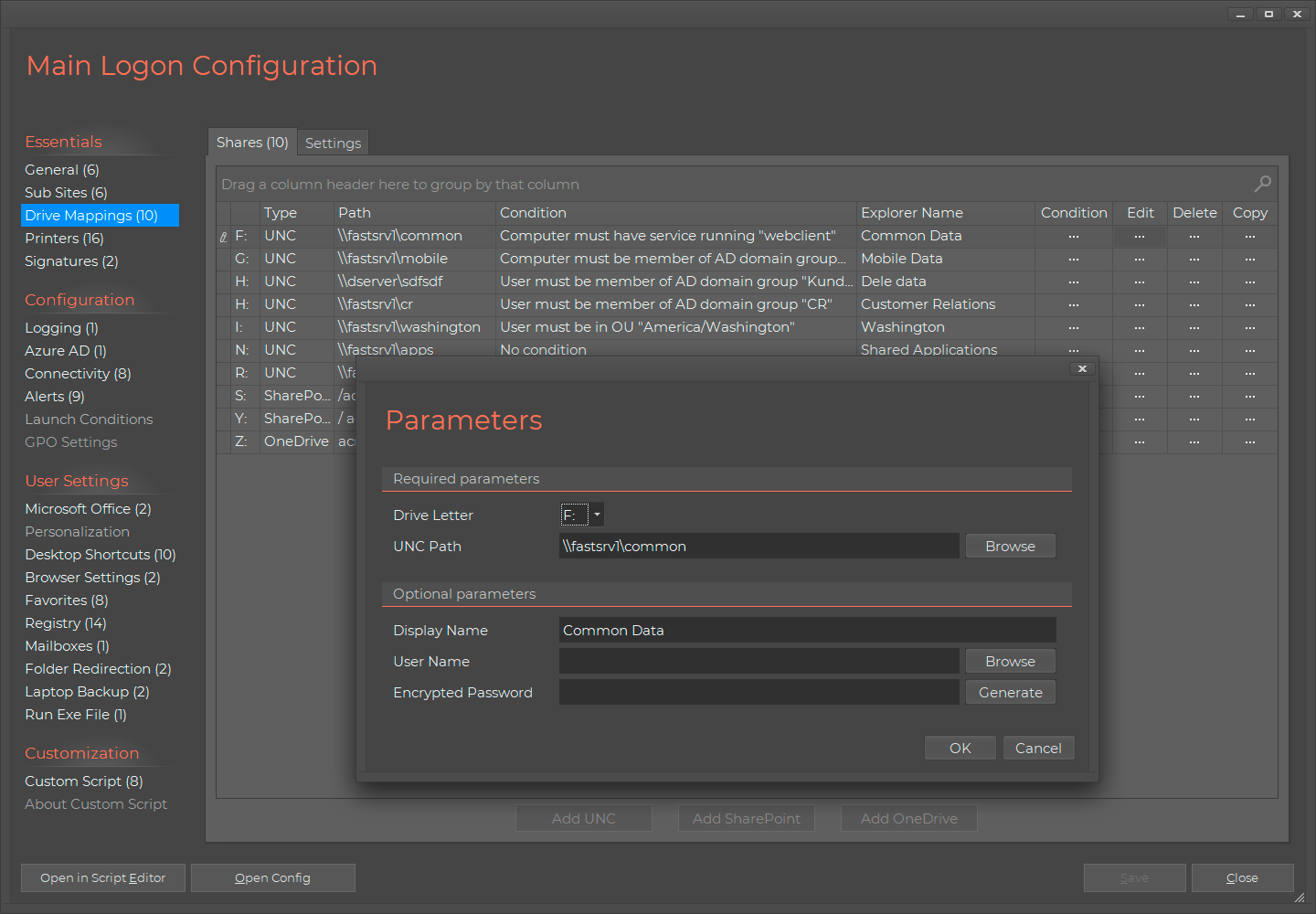The width and height of the screenshot is (1316, 914).
Task: Click the Add OneDrive button
Action: tap(909, 818)
